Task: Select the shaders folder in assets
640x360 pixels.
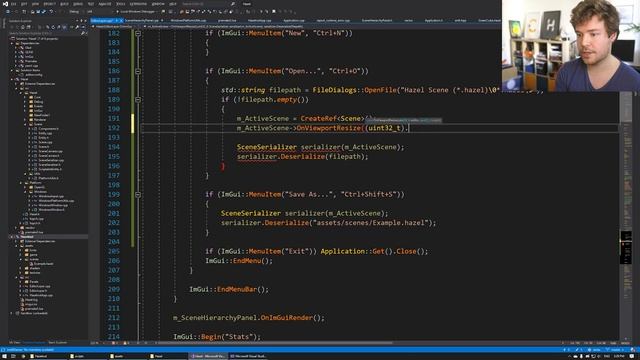Action: (35, 268)
